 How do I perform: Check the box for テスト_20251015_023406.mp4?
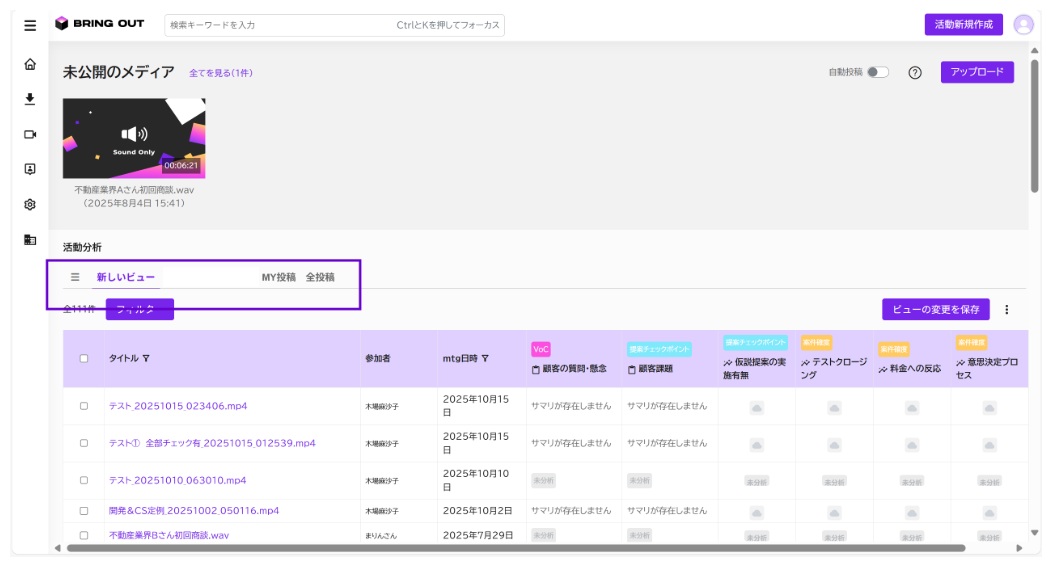click(84, 406)
